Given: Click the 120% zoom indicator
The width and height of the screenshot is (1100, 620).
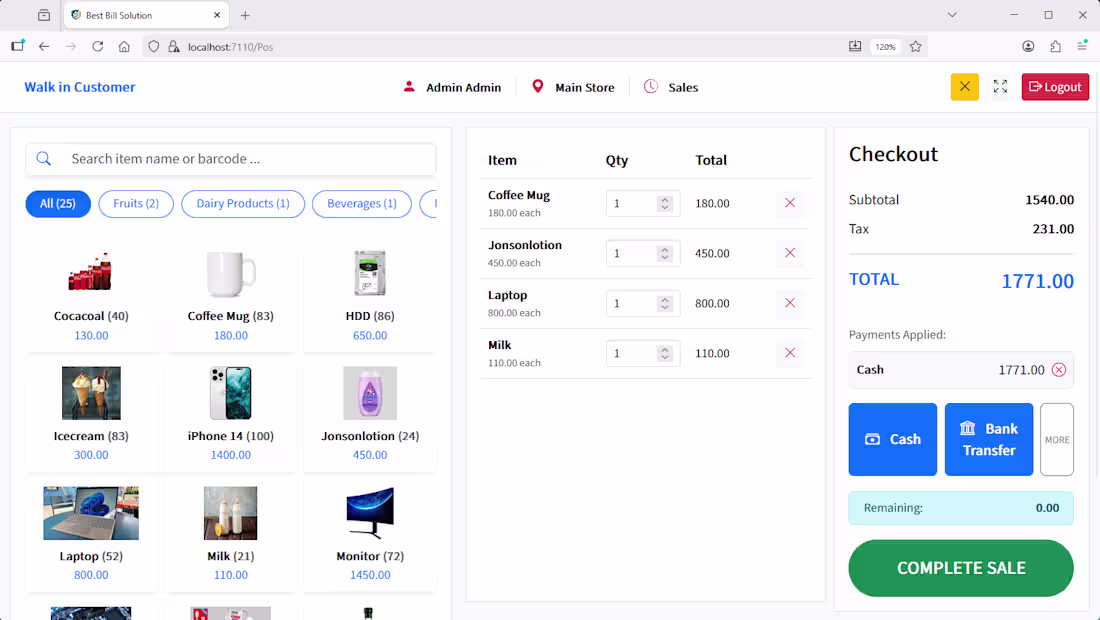Looking at the screenshot, I should (x=885, y=46).
